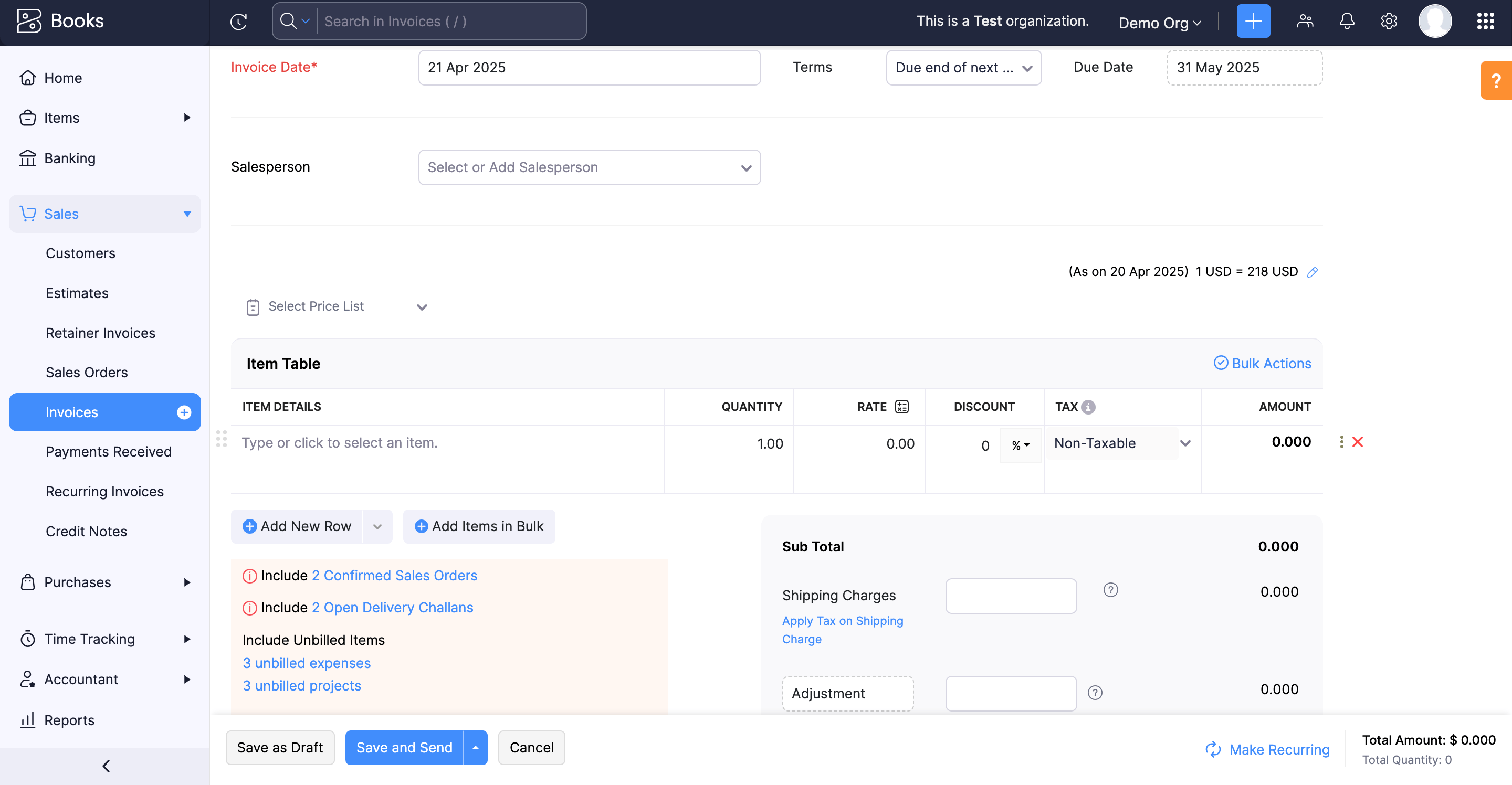1512x785 pixels.
Task: Click the Bulk Actions icon
Action: tap(1221, 363)
